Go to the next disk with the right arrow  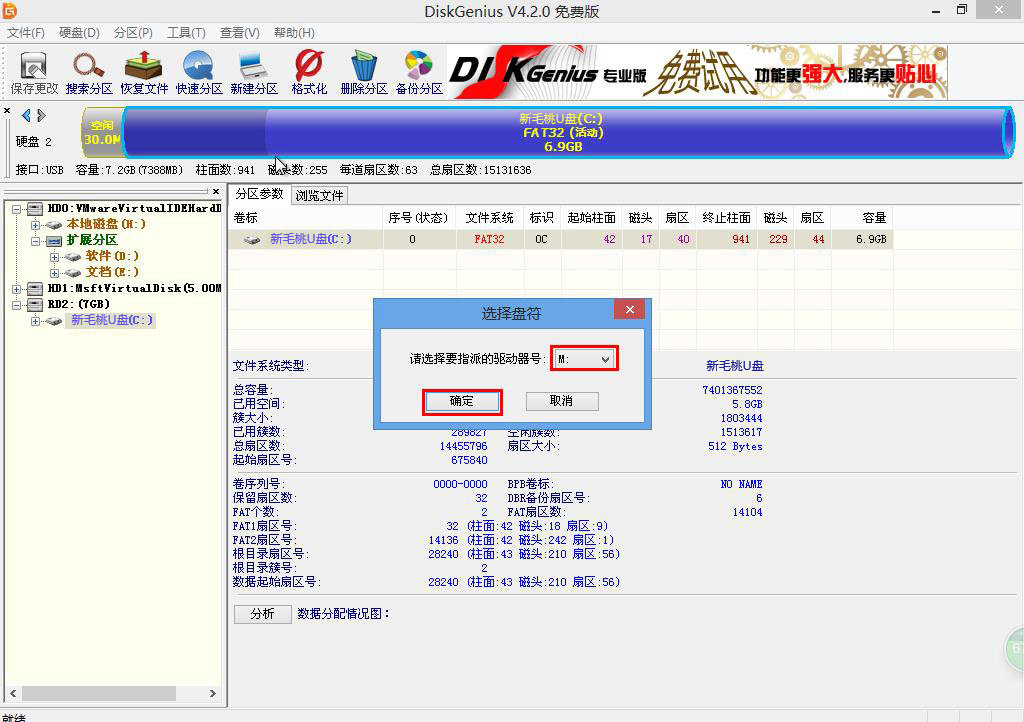[x=42, y=116]
